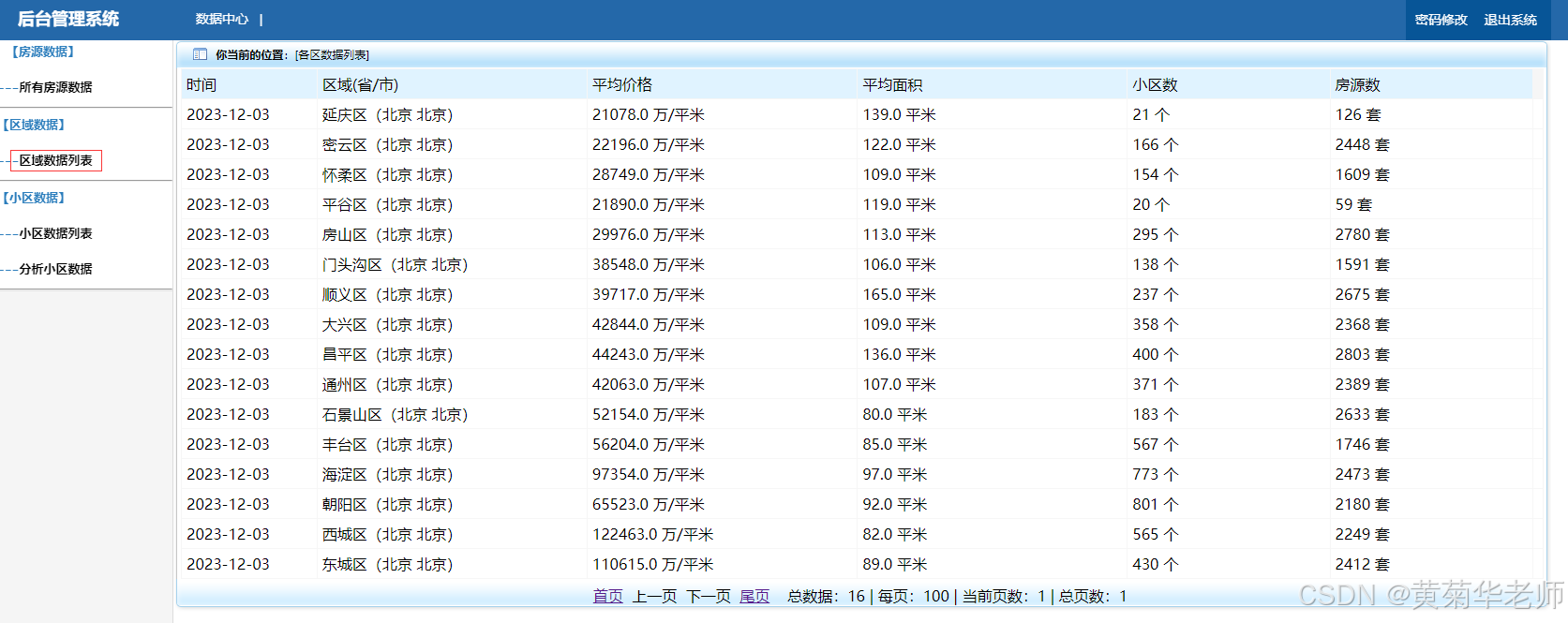Click 下一页 in pagination
1568x623 pixels.
pos(709,596)
